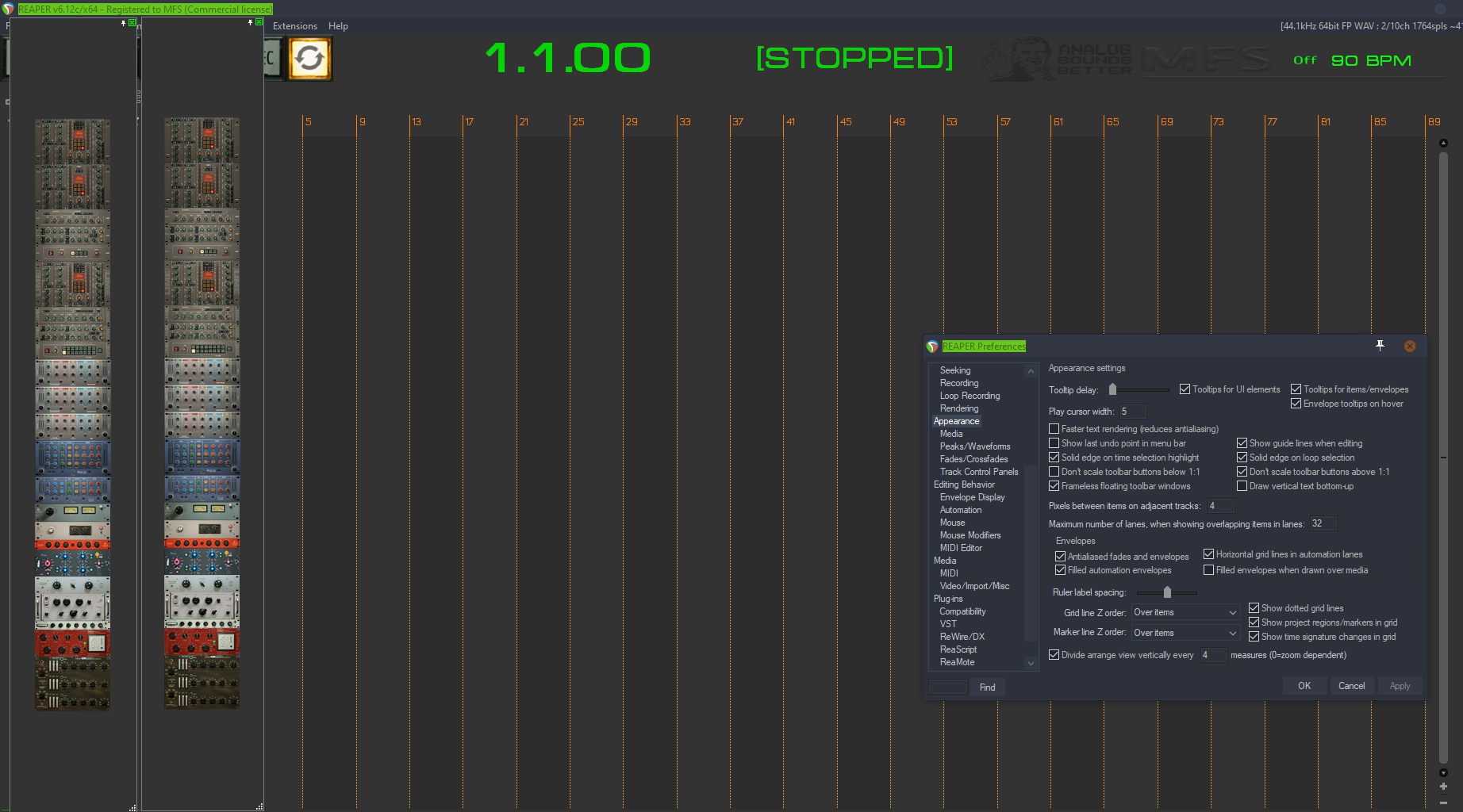Click preferences category list scroll-down arrow
This screenshot has height=812, width=1463.
(x=1031, y=663)
